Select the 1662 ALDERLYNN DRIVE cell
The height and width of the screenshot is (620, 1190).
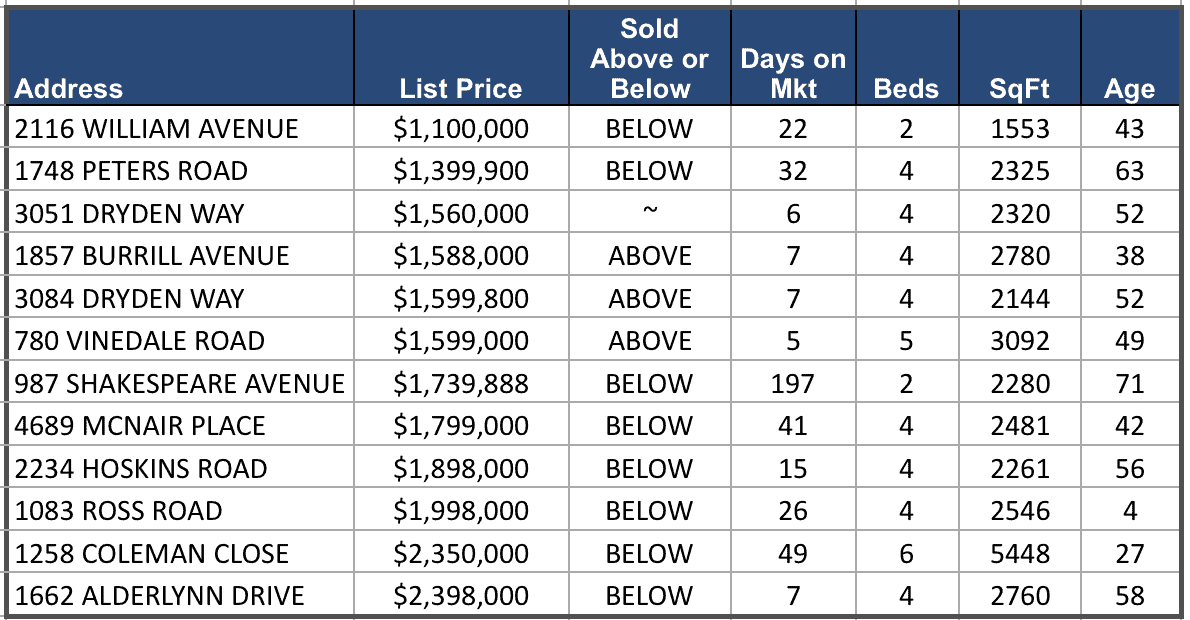[x=160, y=597]
